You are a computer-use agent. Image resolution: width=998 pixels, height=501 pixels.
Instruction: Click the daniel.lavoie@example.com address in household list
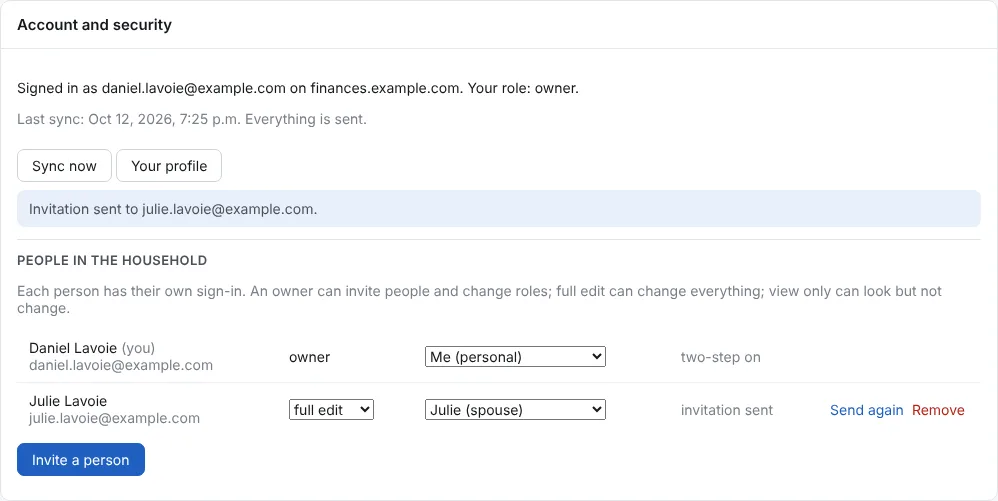click(x=121, y=365)
